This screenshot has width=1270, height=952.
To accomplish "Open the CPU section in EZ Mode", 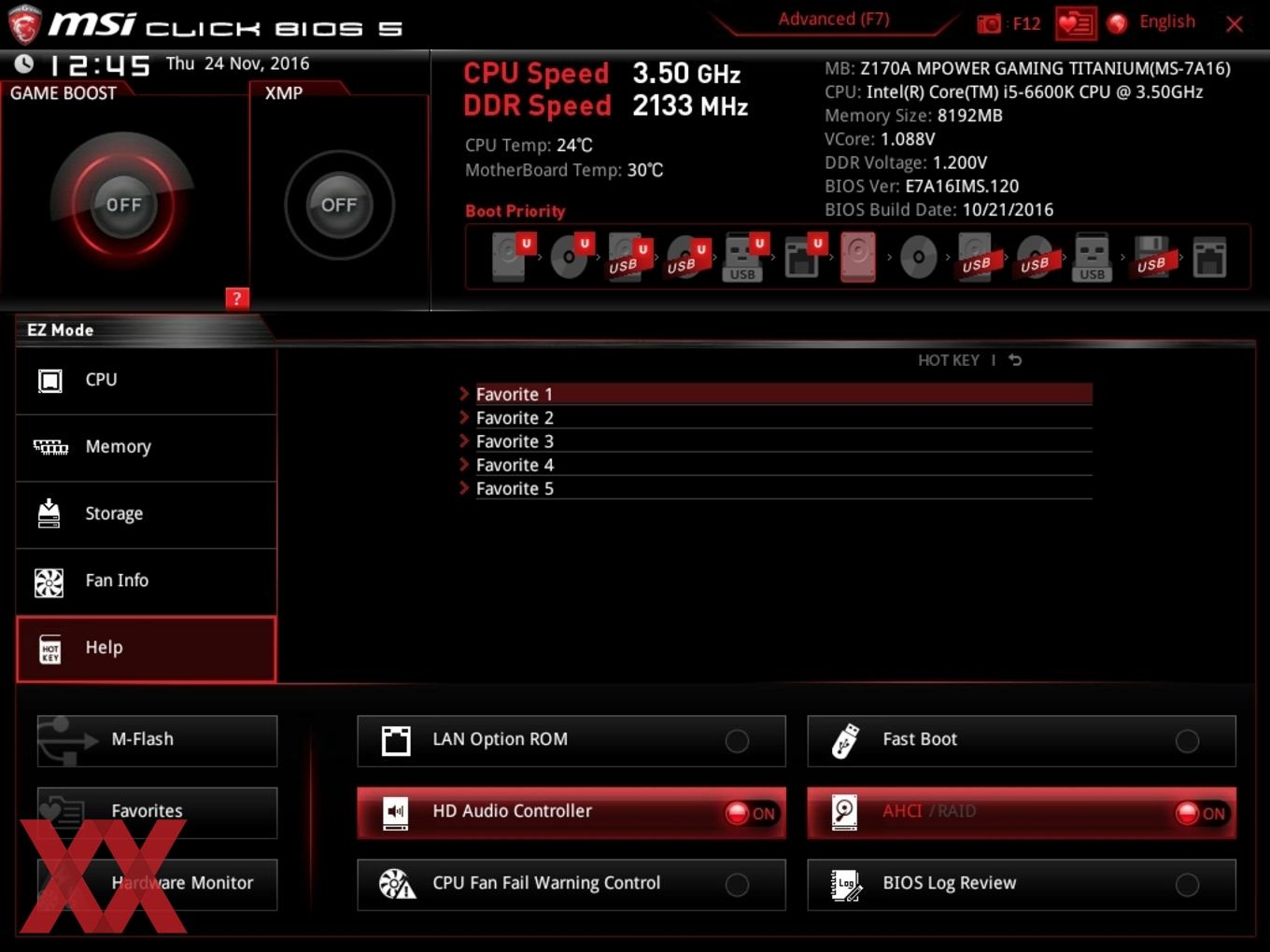I will [147, 381].
